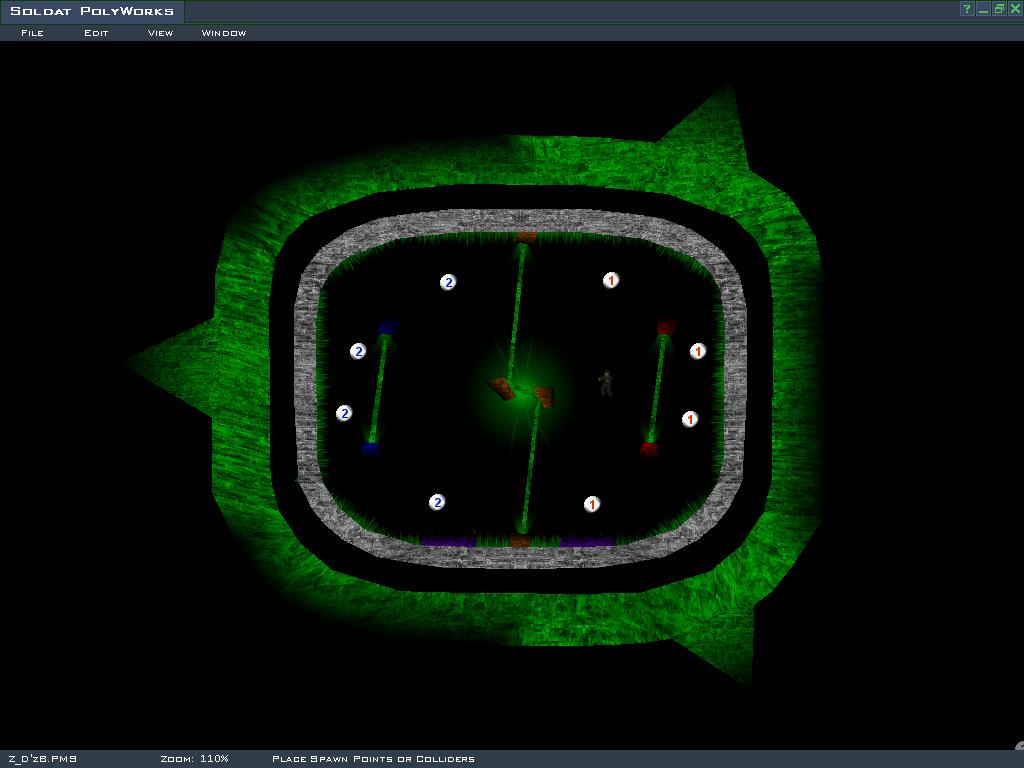Image resolution: width=1024 pixels, height=768 pixels.
Task: Select blue block at left beam's lower end
Action: point(371,449)
